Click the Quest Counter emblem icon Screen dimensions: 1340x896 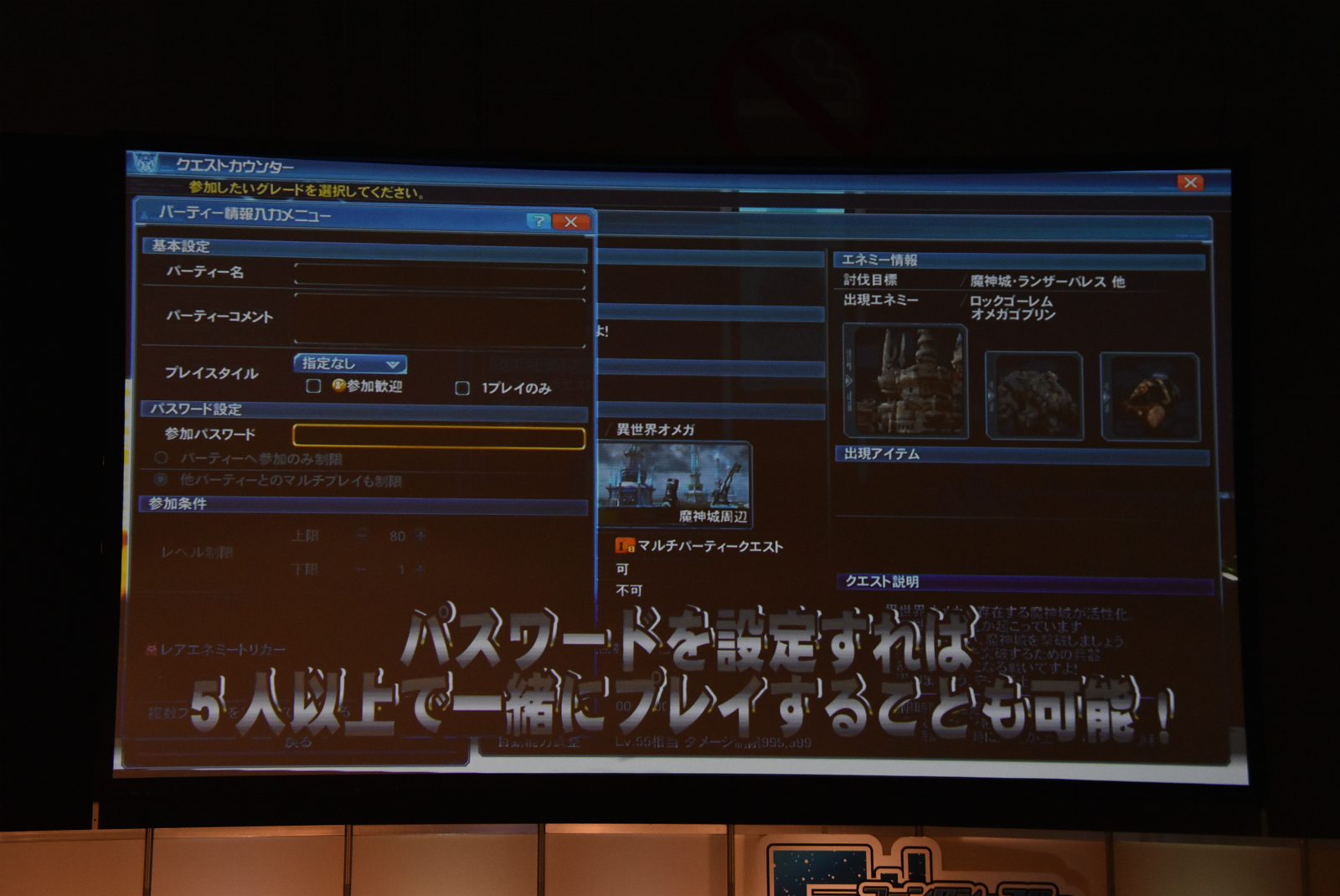(146, 162)
